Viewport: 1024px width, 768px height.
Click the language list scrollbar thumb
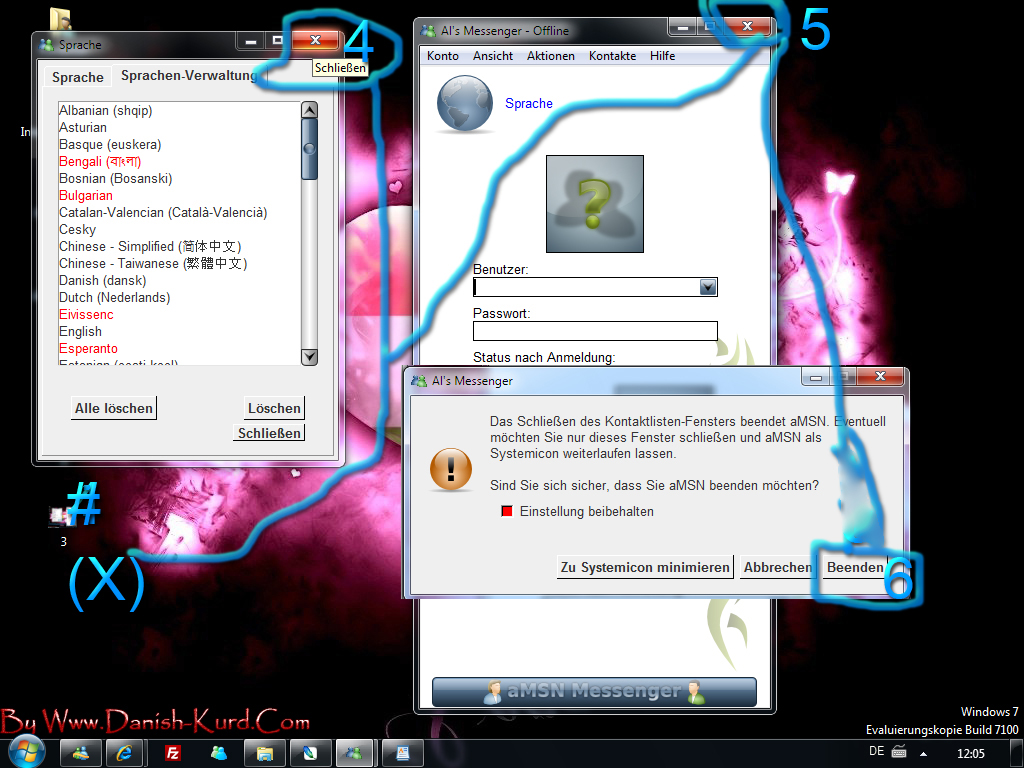(310, 149)
